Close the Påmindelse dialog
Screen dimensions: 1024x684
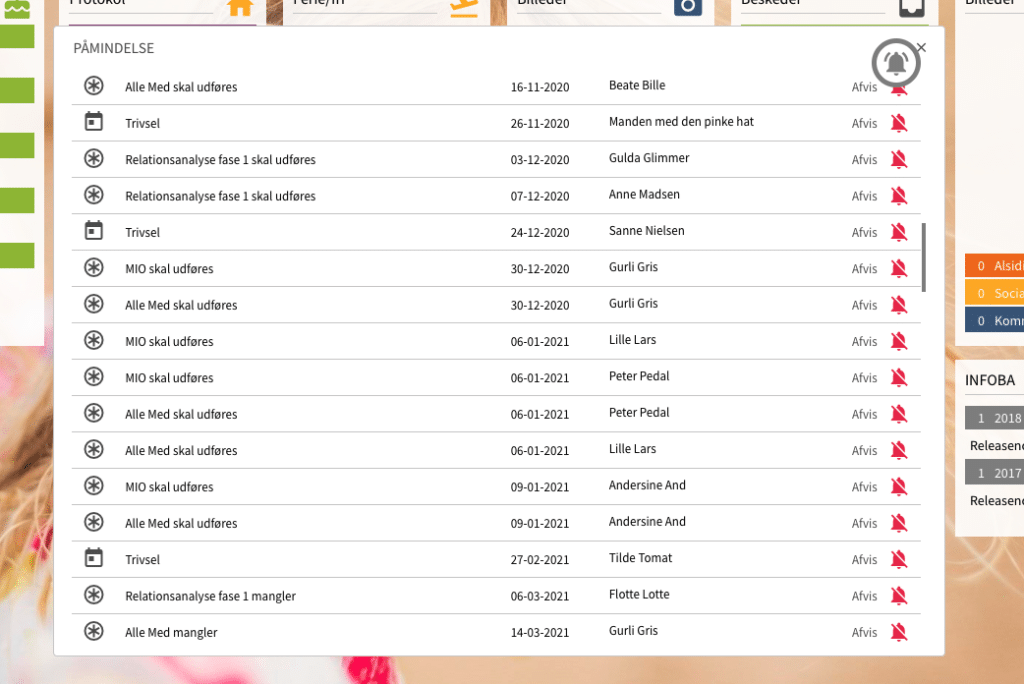click(921, 47)
